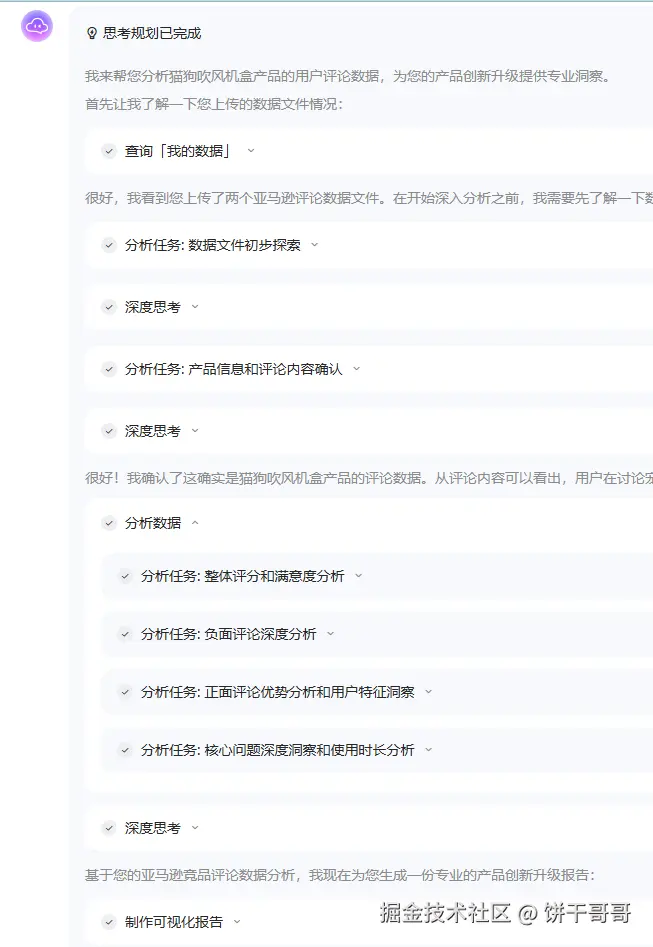Click check icon beside 核心问题深度洞察和使用时长分析
The width and height of the screenshot is (653, 947).
click(x=125, y=750)
